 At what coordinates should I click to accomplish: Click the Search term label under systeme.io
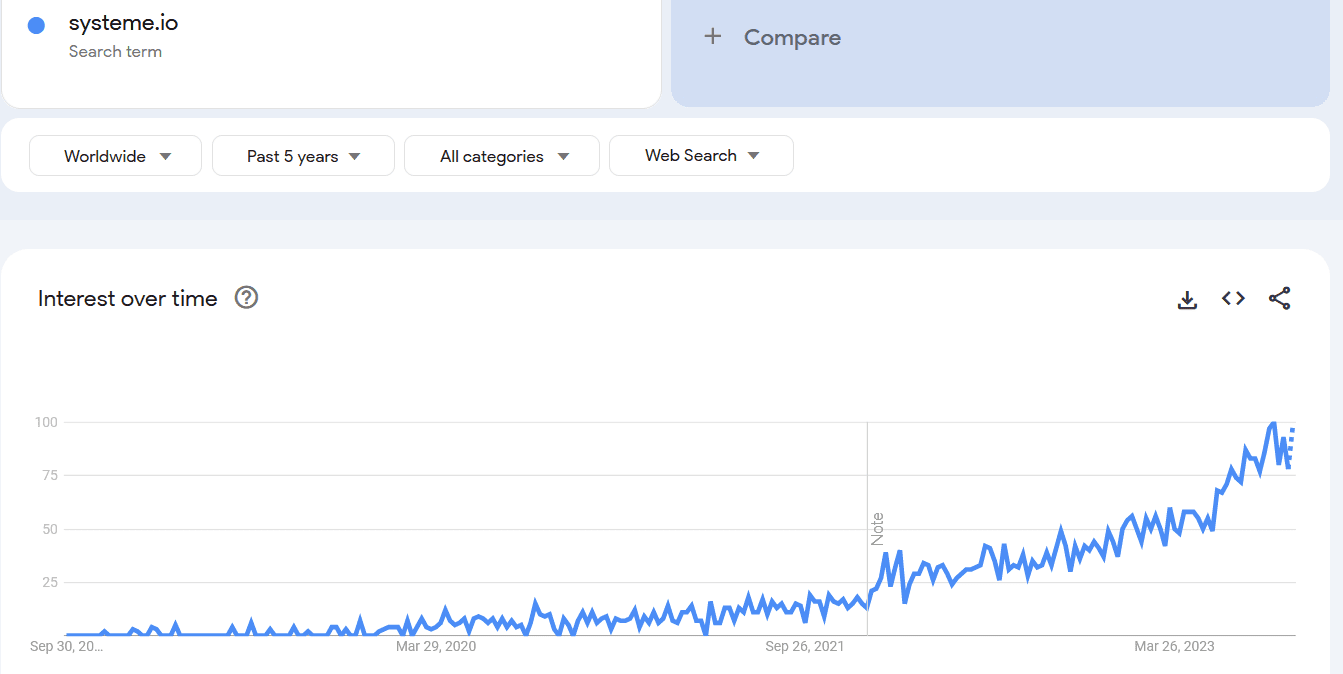pyautogui.click(x=115, y=52)
